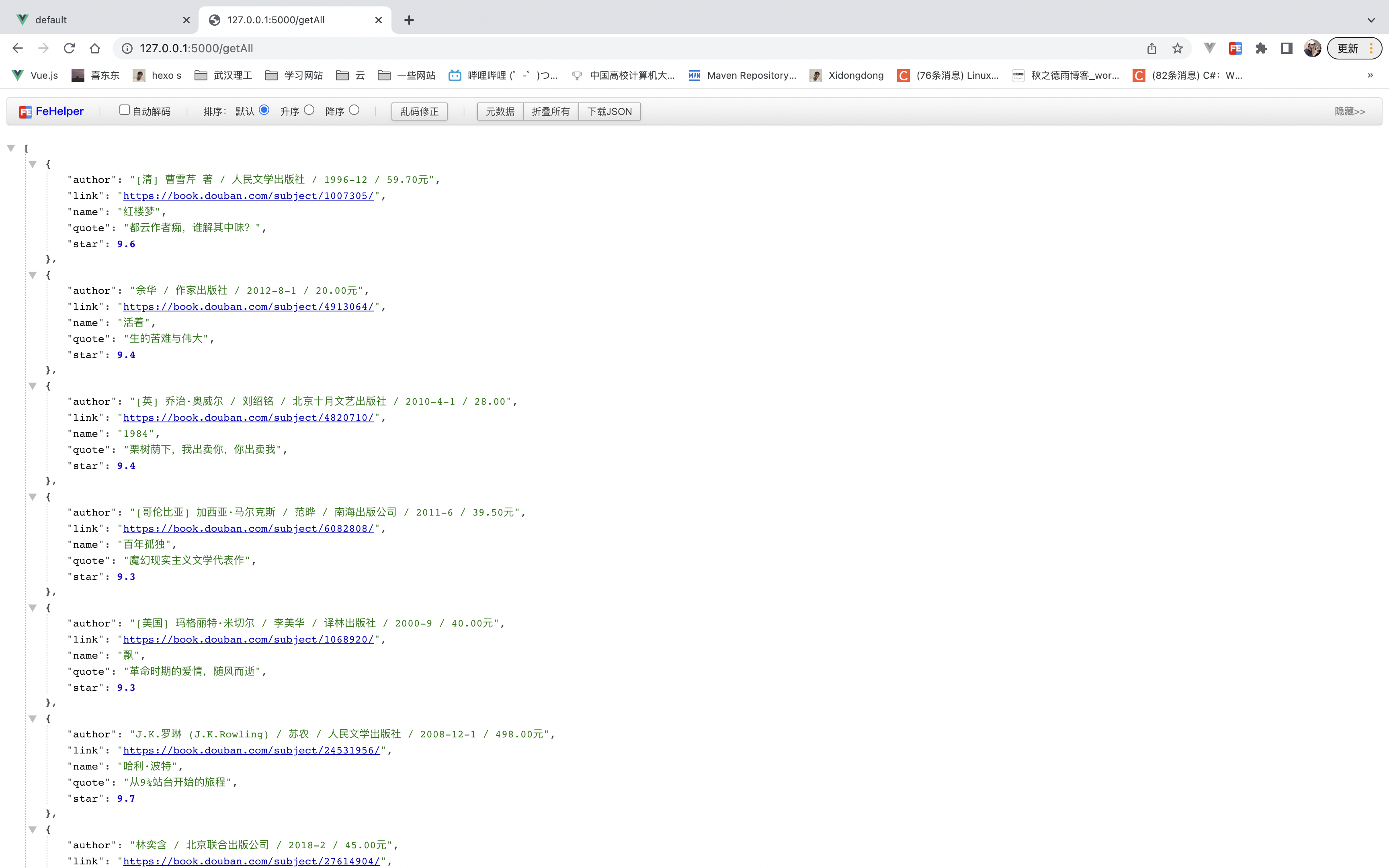The width and height of the screenshot is (1389, 868).
Task: Open the share page icon
Action: [1151, 48]
